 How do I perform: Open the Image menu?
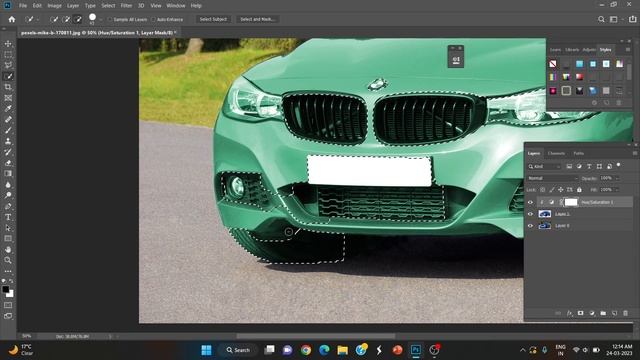54,6
